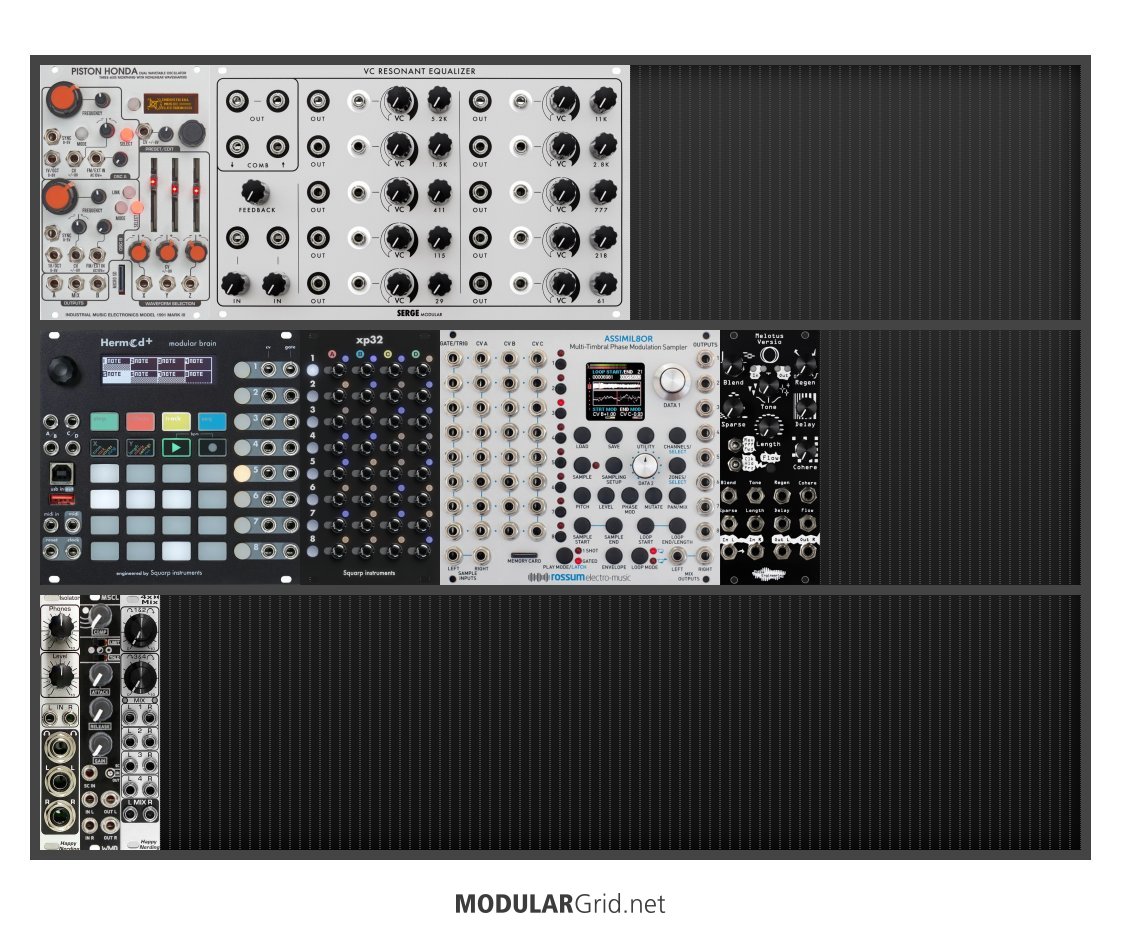Click the Melotus Versio Blend knob
The width and height of the screenshot is (1121, 925).
coord(733,367)
